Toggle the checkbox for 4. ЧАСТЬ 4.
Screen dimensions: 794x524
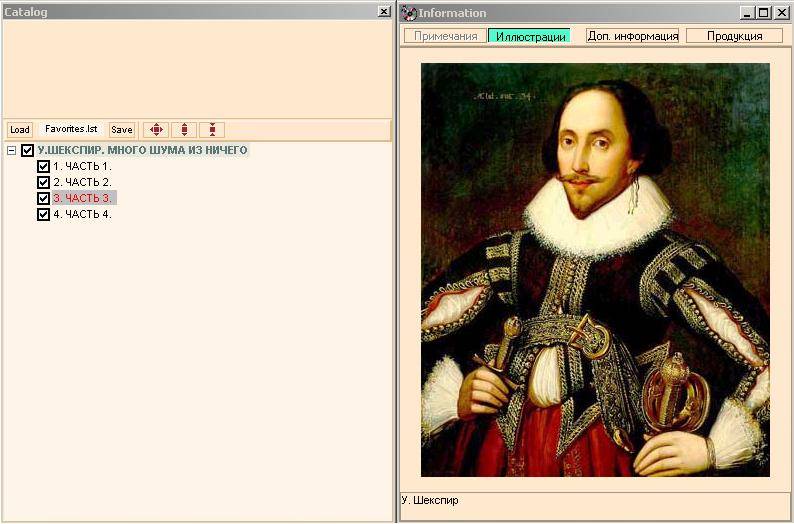(x=44, y=214)
